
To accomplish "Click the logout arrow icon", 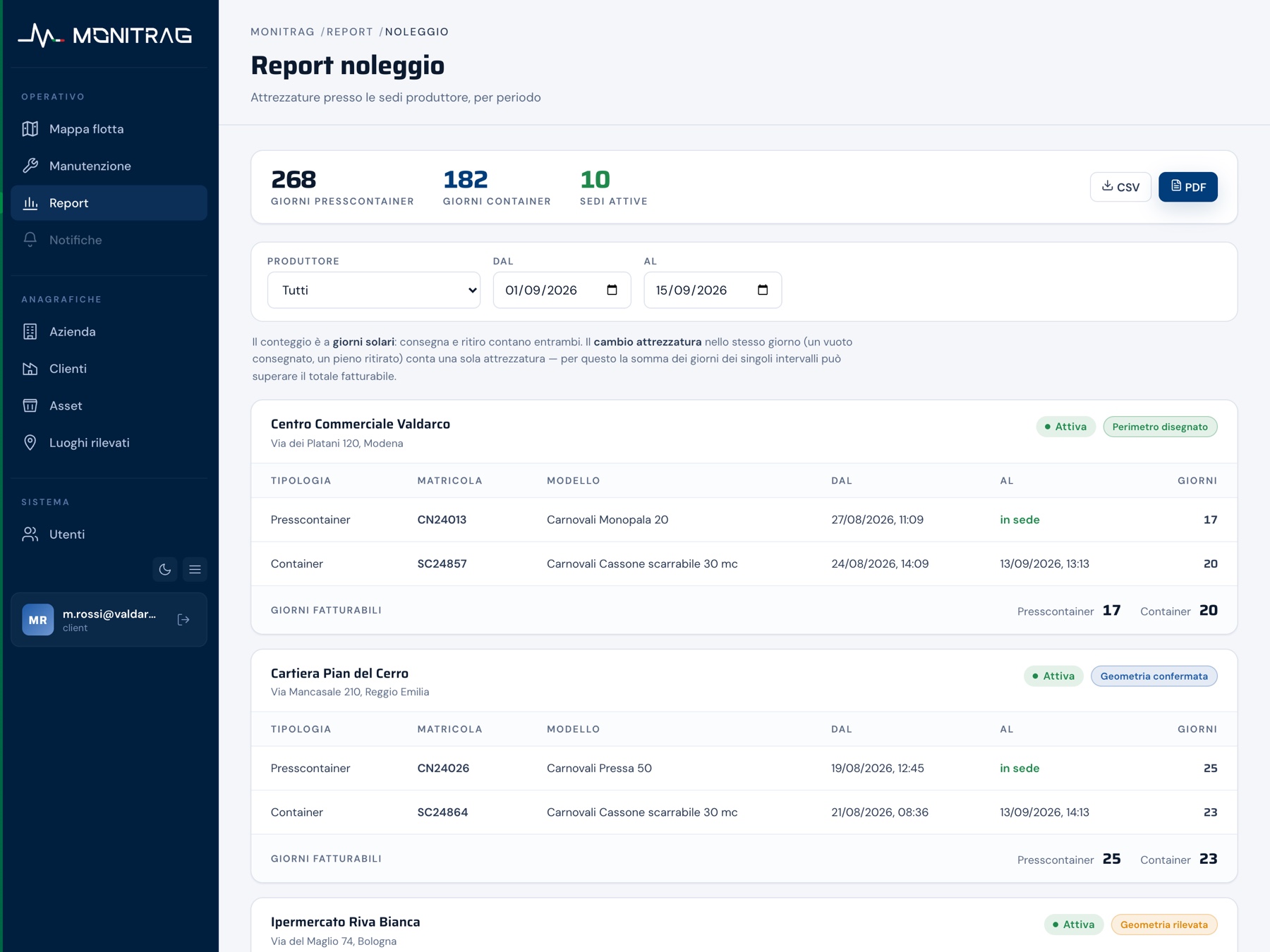I will 183,620.
